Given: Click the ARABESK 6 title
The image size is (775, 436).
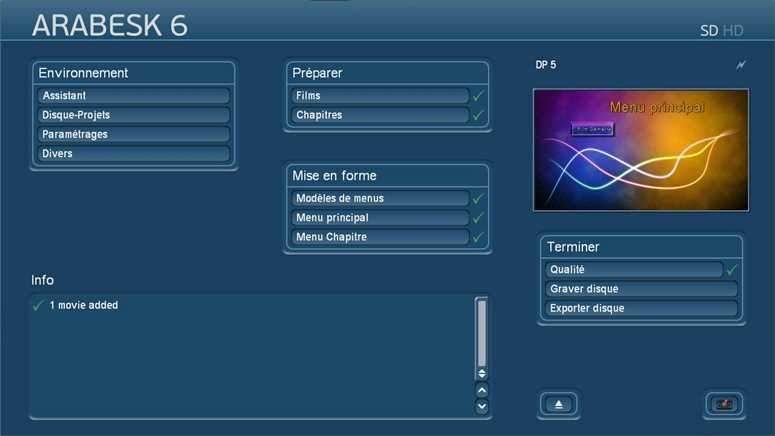Looking at the screenshot, I should (x=110, y=25).
